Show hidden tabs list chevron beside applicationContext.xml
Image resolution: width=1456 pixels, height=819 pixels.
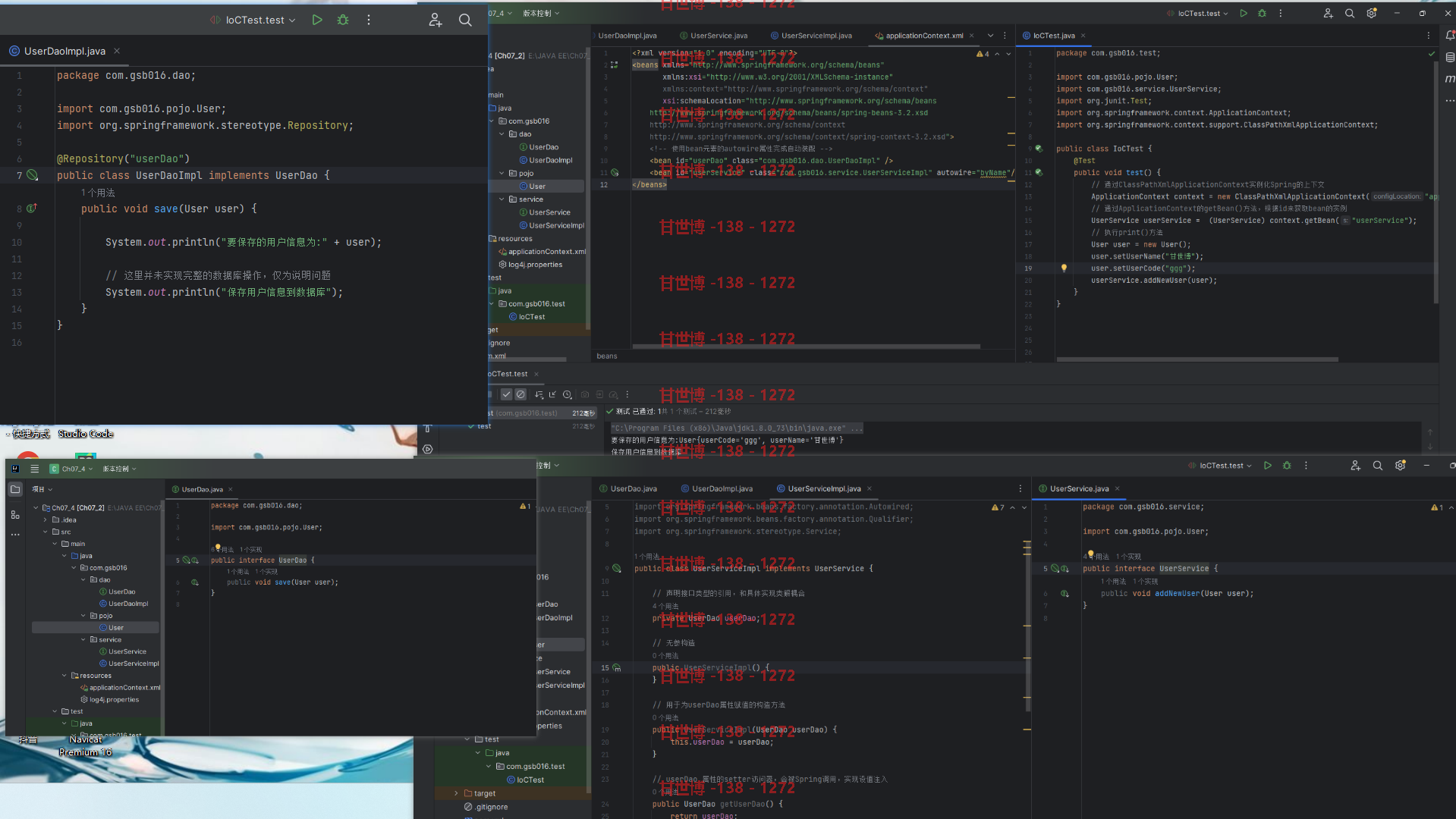(x=990, y=36)
